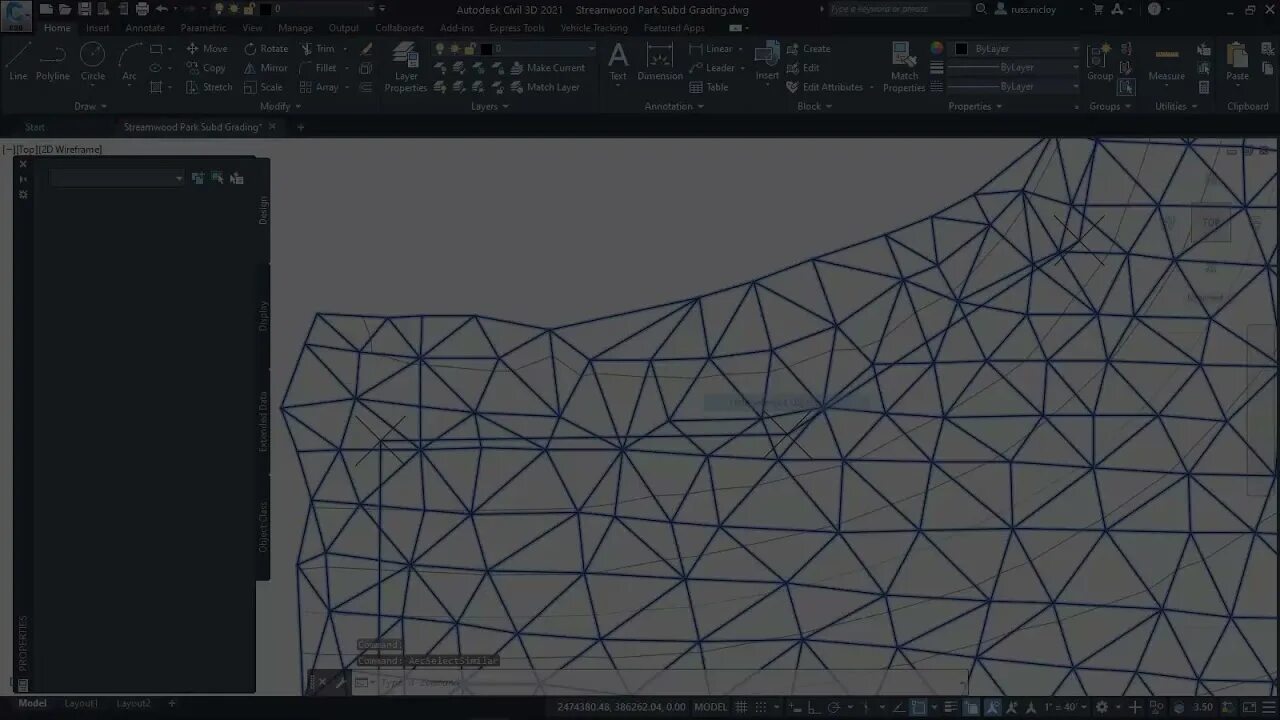
Task: Expand the Block panel
Action: pos(814,106)
